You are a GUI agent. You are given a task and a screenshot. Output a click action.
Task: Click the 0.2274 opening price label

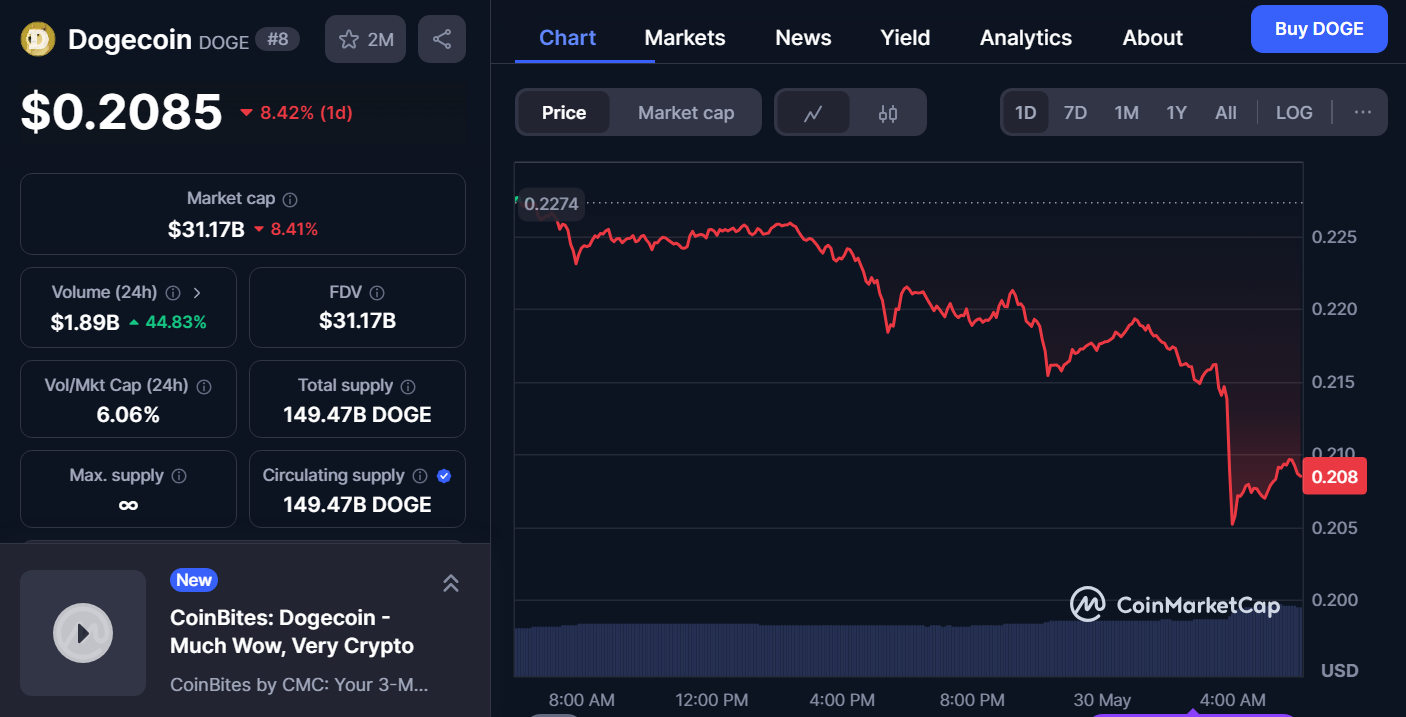coord(551,204)
